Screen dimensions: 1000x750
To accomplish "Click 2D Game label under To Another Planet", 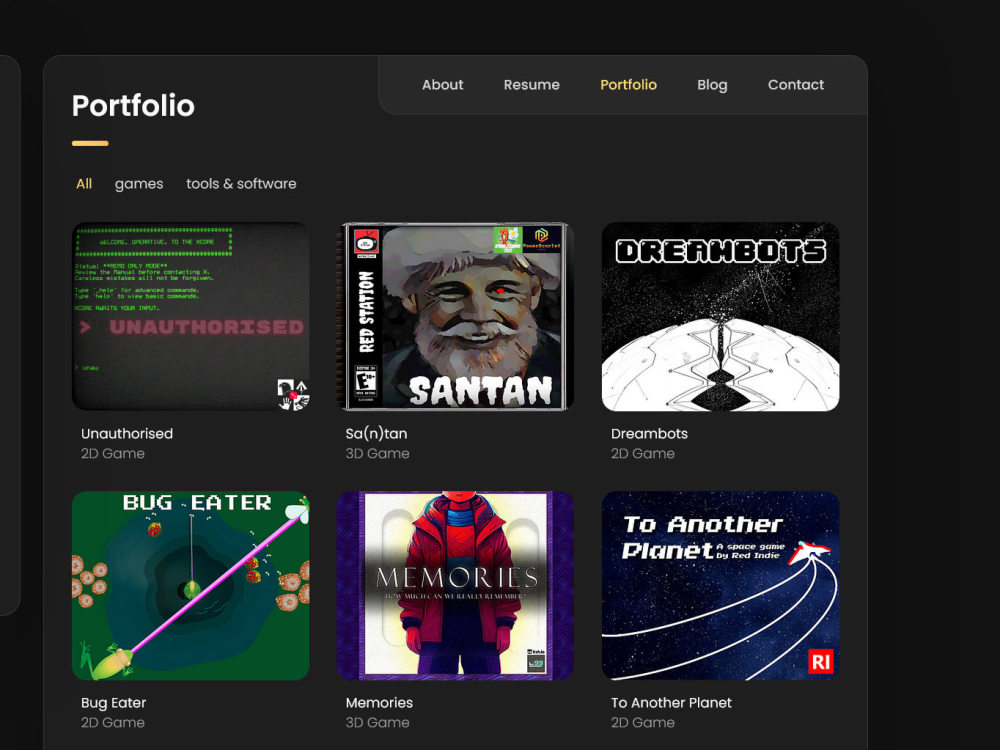I will (x=643, y=723).
